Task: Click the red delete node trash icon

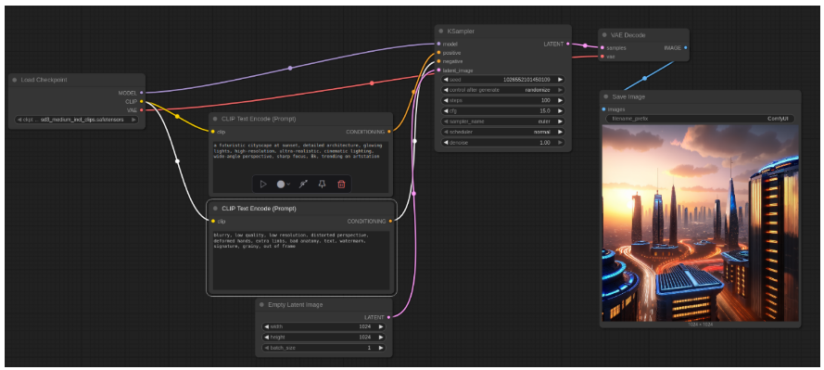Action: point(341,184)
